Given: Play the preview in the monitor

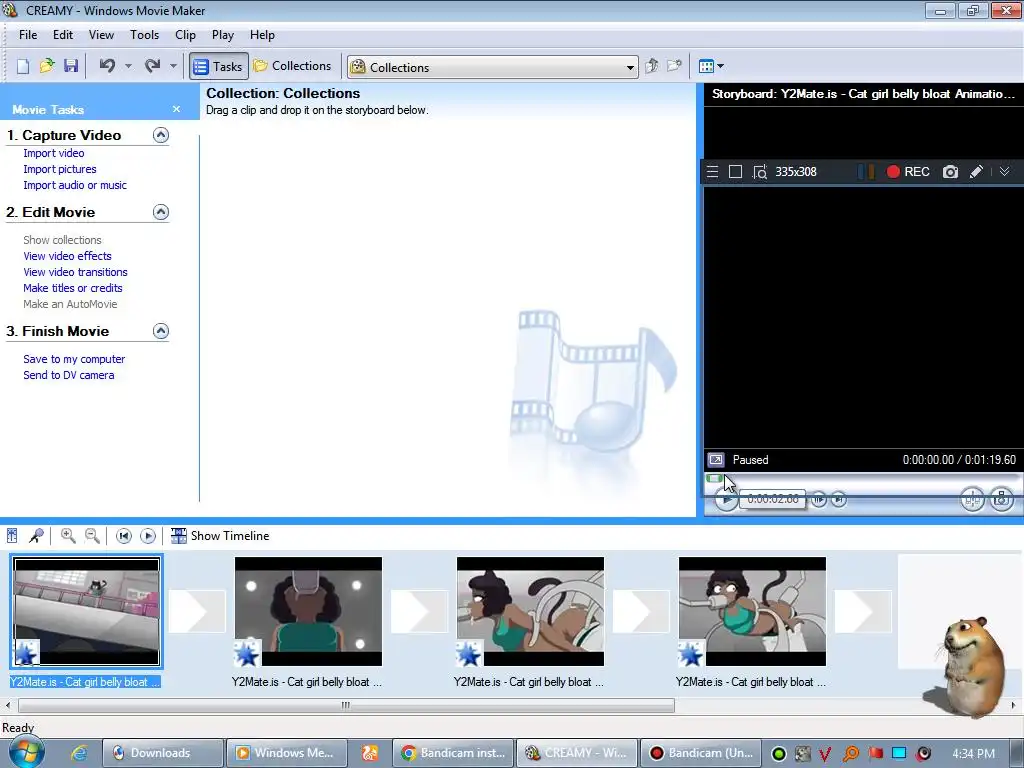Looking at the screenshot, I should point(726,500).
